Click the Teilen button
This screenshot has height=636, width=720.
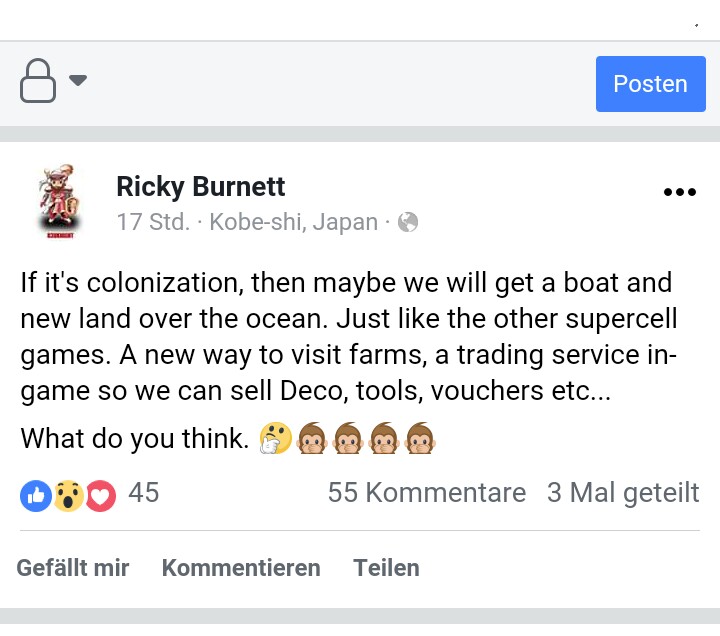386,568
